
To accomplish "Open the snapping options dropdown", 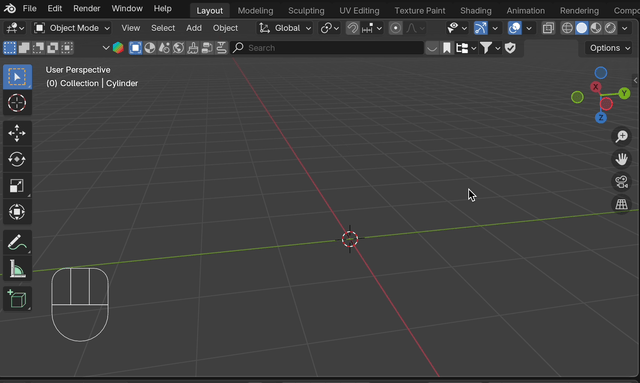I will click(x=371, y=28).
